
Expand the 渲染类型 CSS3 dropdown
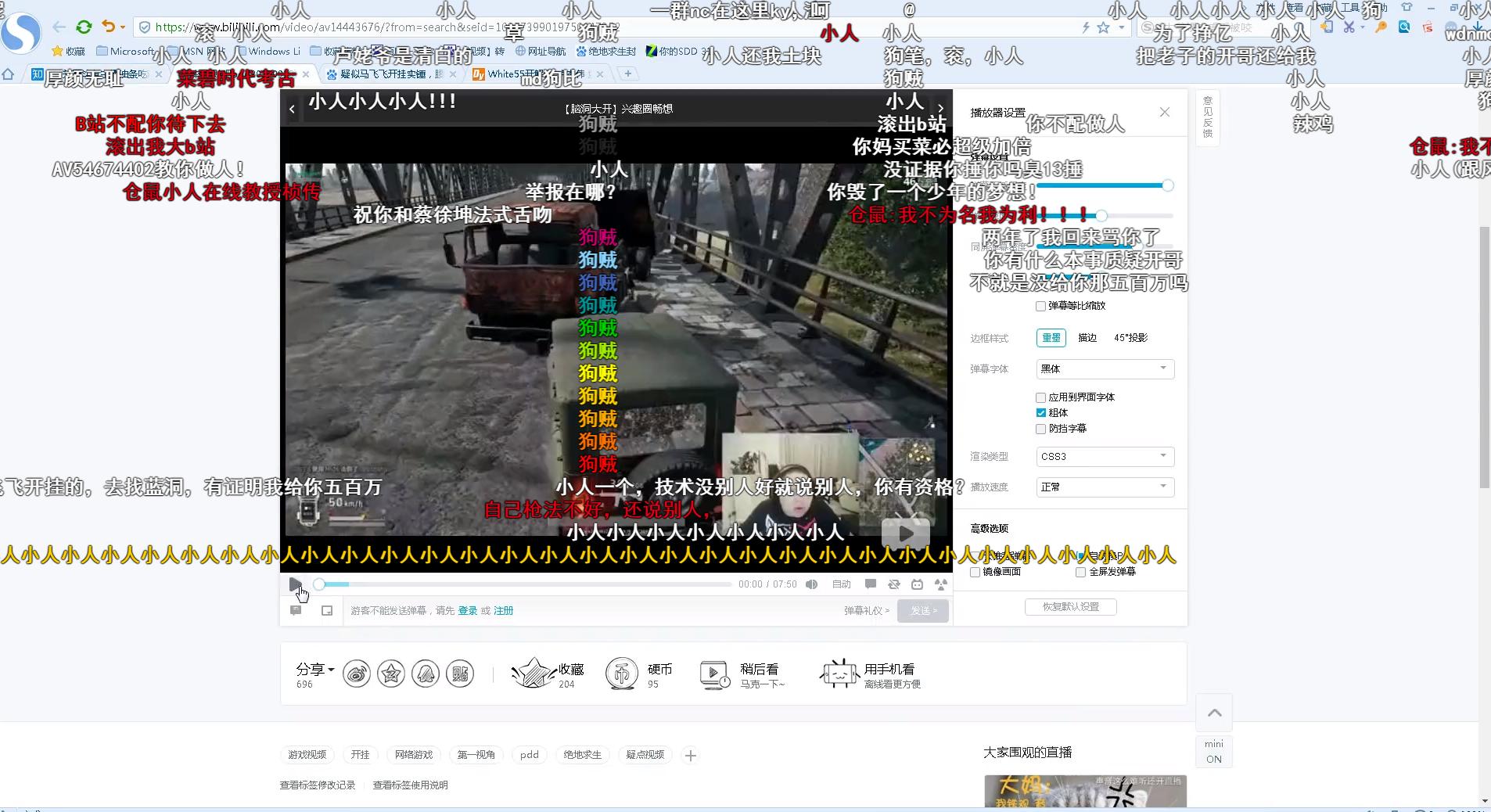(1105, 456)
